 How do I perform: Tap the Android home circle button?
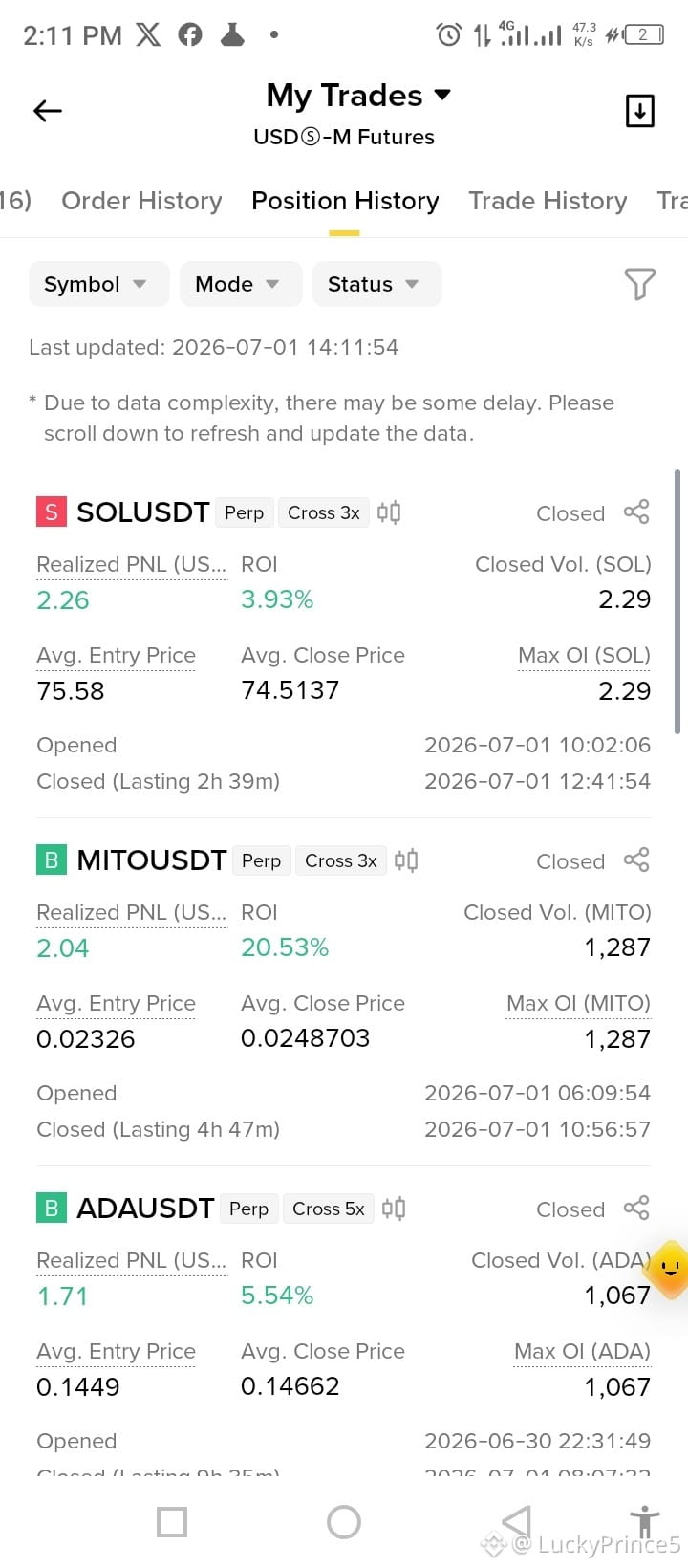pos(344,1522)
